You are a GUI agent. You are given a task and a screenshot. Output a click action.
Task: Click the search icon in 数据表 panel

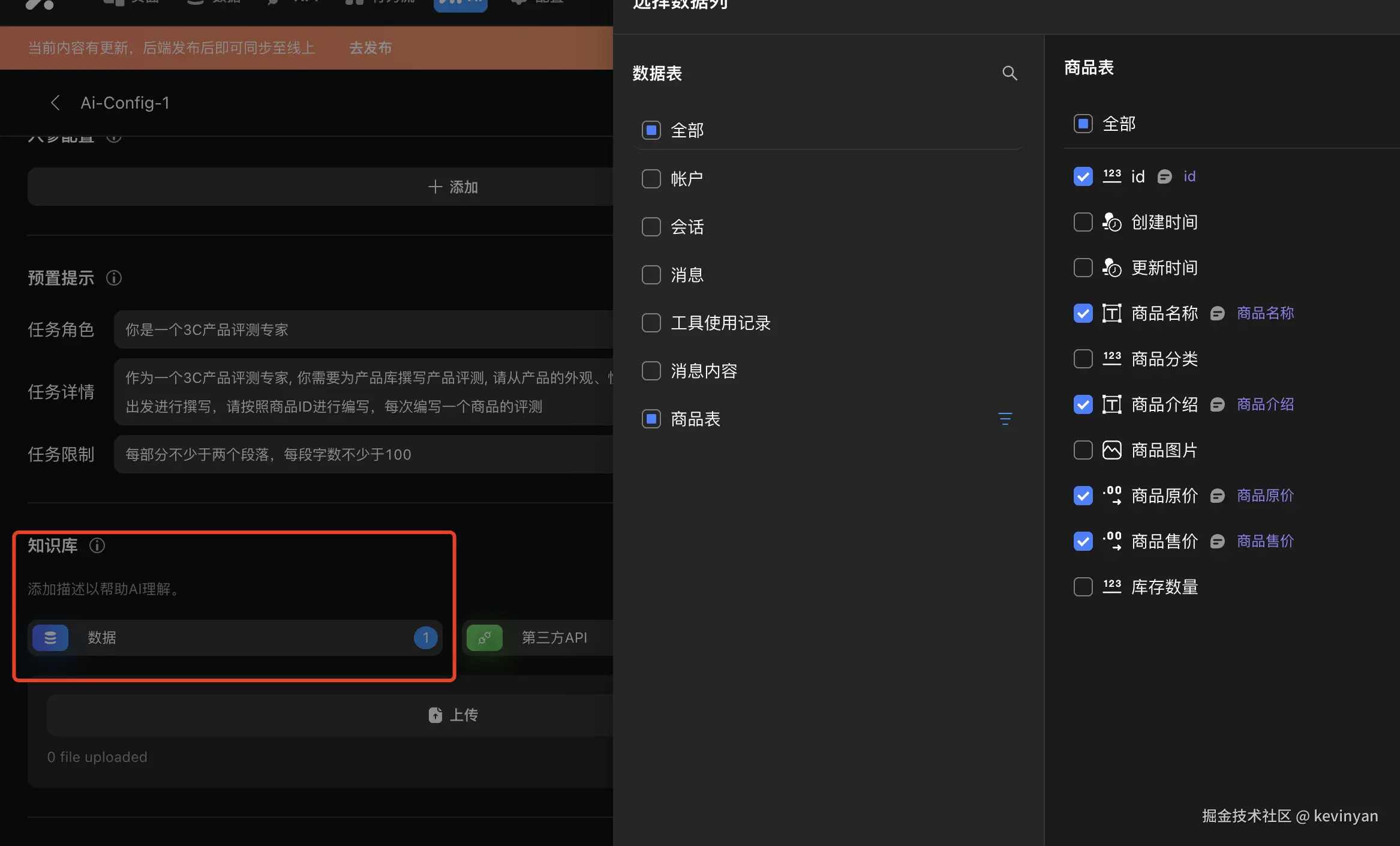coord(1010,73)
